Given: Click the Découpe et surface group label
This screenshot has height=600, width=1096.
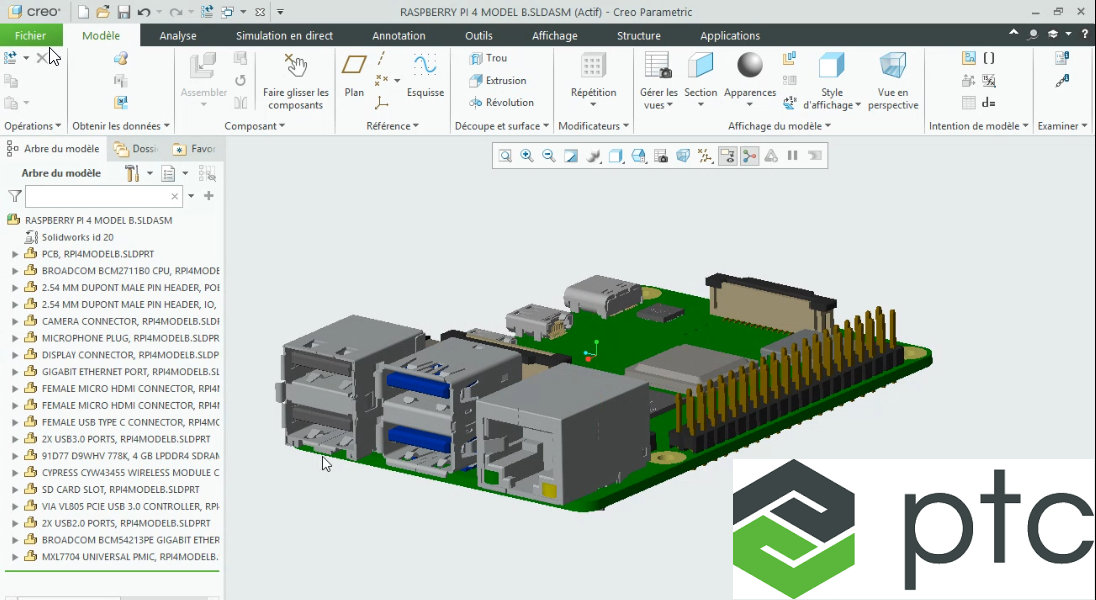Looking at the screenshot, I should pyautogui.click(x=502, y=126).
